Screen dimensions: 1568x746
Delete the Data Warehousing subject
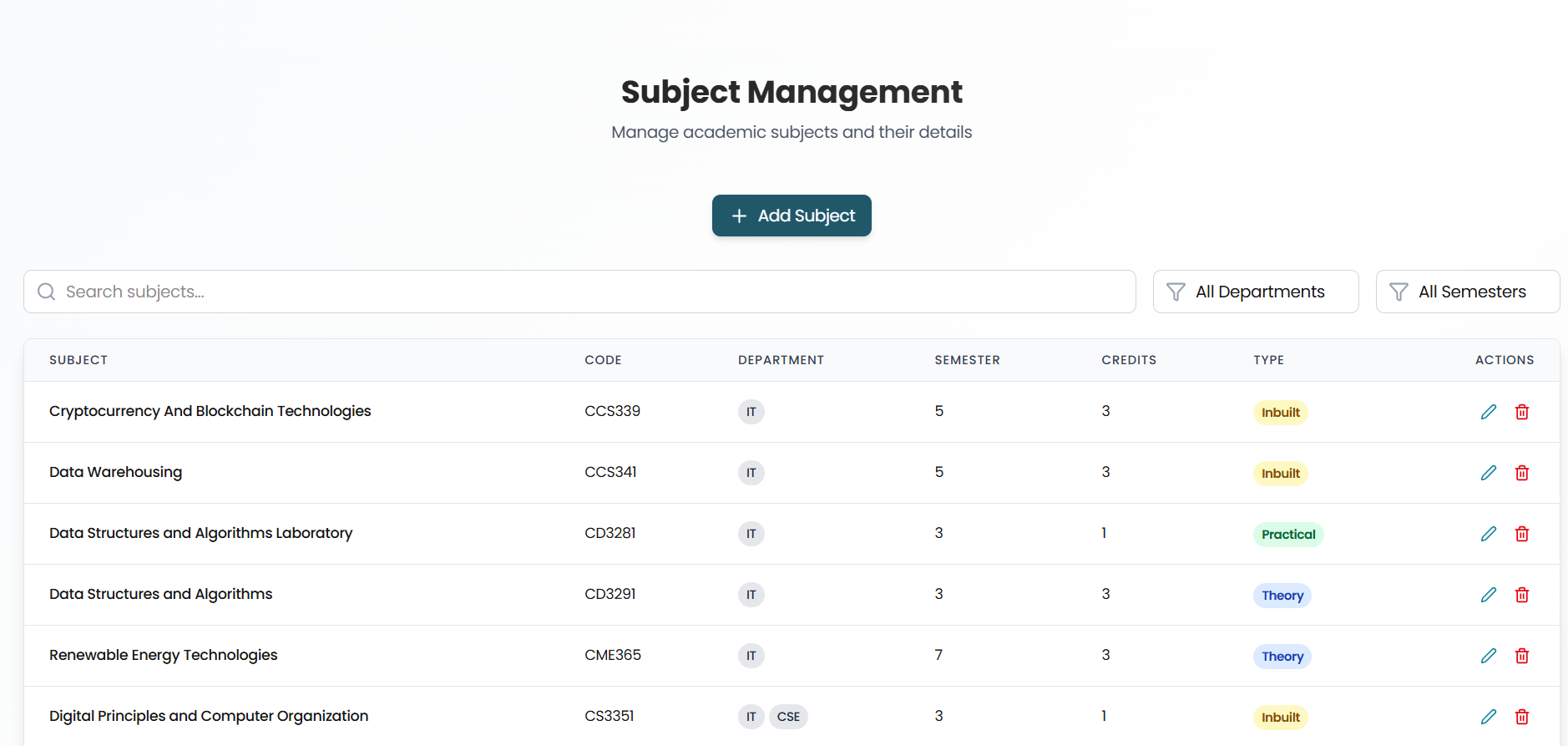[x=1522, y=473]
